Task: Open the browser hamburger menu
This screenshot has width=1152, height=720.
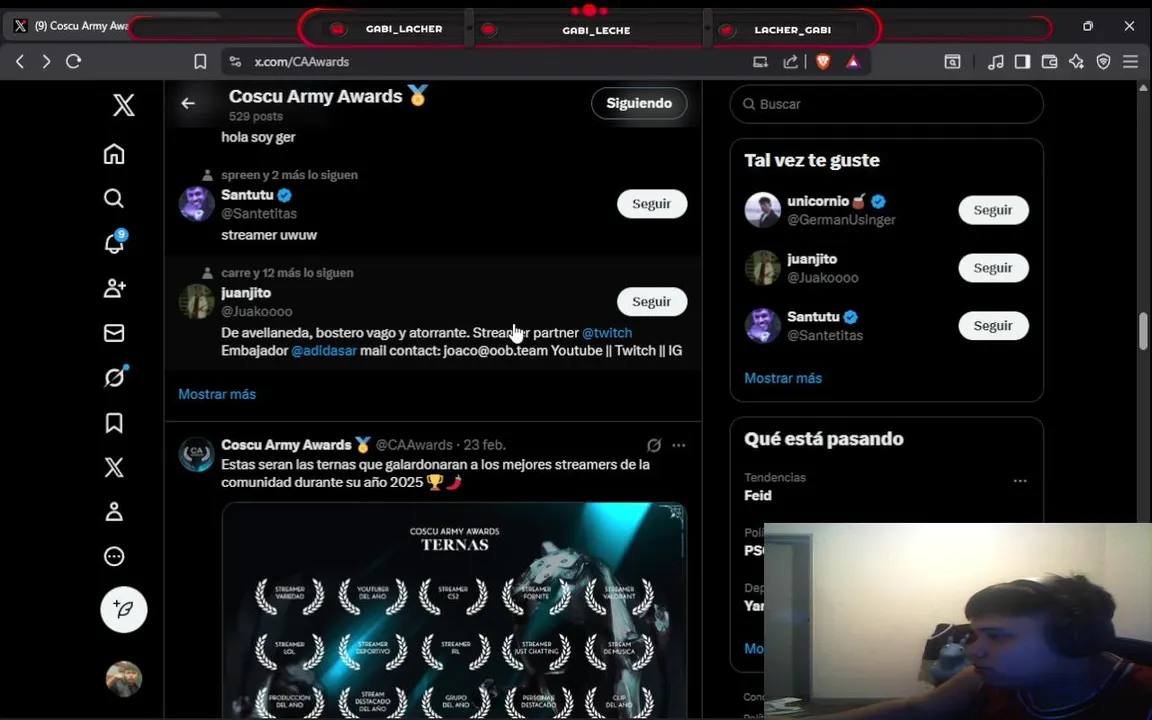Action: tap(1131, 62)
